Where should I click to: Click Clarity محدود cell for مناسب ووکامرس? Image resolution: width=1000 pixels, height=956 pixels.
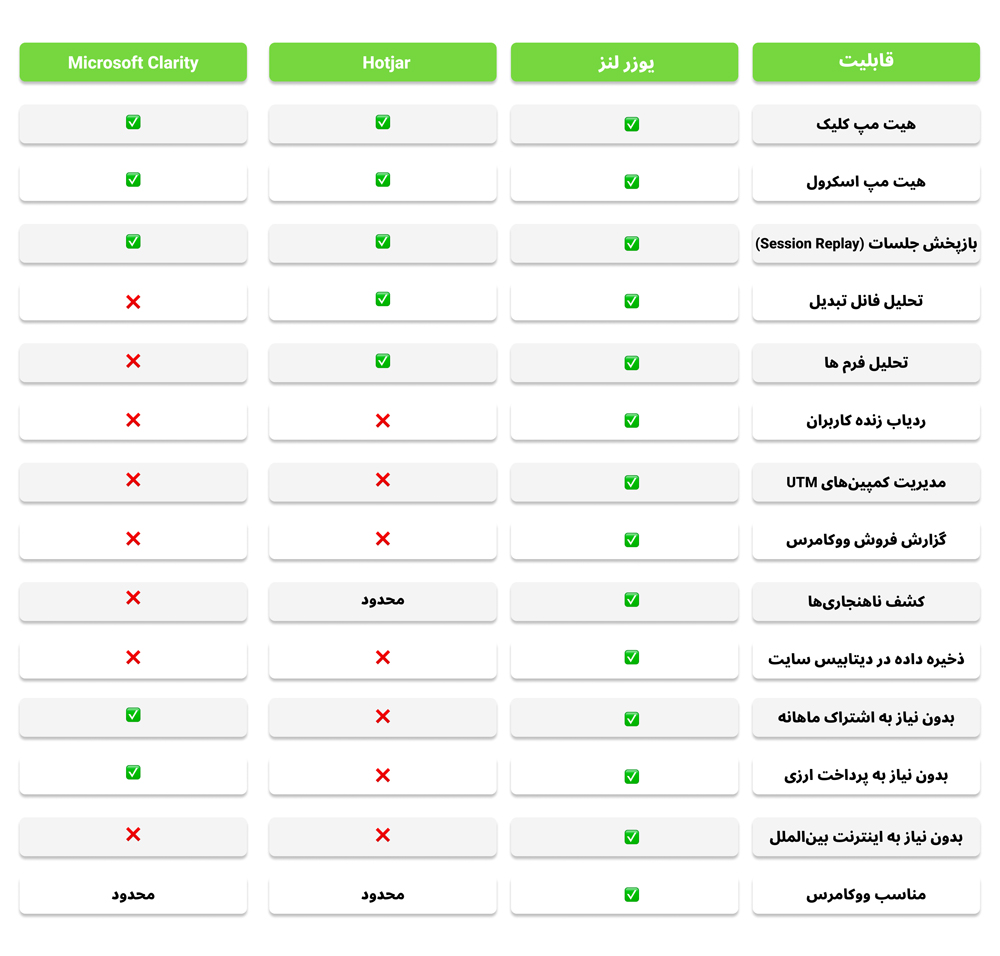[x=133, y=895]
